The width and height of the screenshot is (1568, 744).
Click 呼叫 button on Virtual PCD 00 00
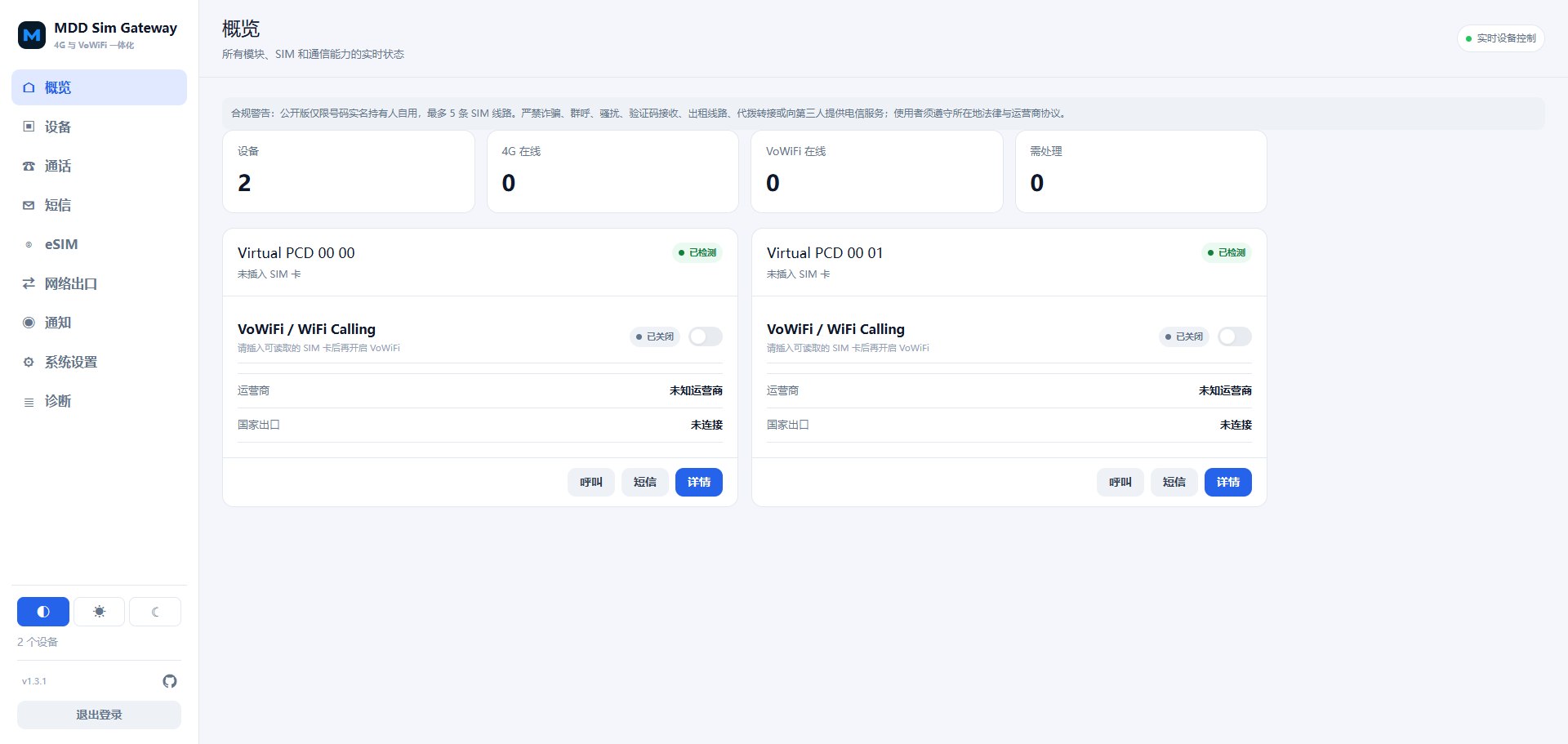(x=591, y=482)
